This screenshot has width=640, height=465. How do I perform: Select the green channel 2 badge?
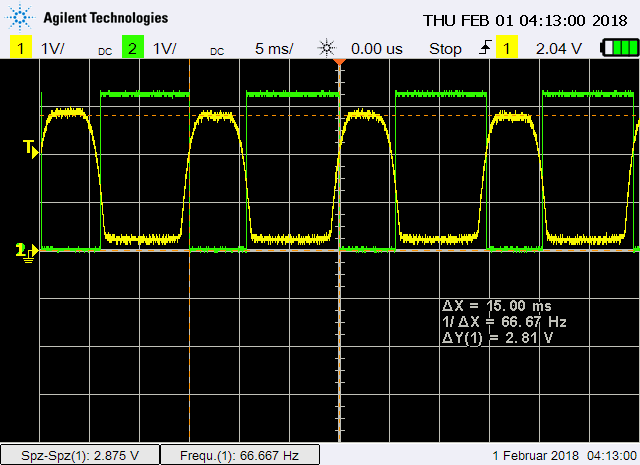pyautogui.click(x=131, y=48)
